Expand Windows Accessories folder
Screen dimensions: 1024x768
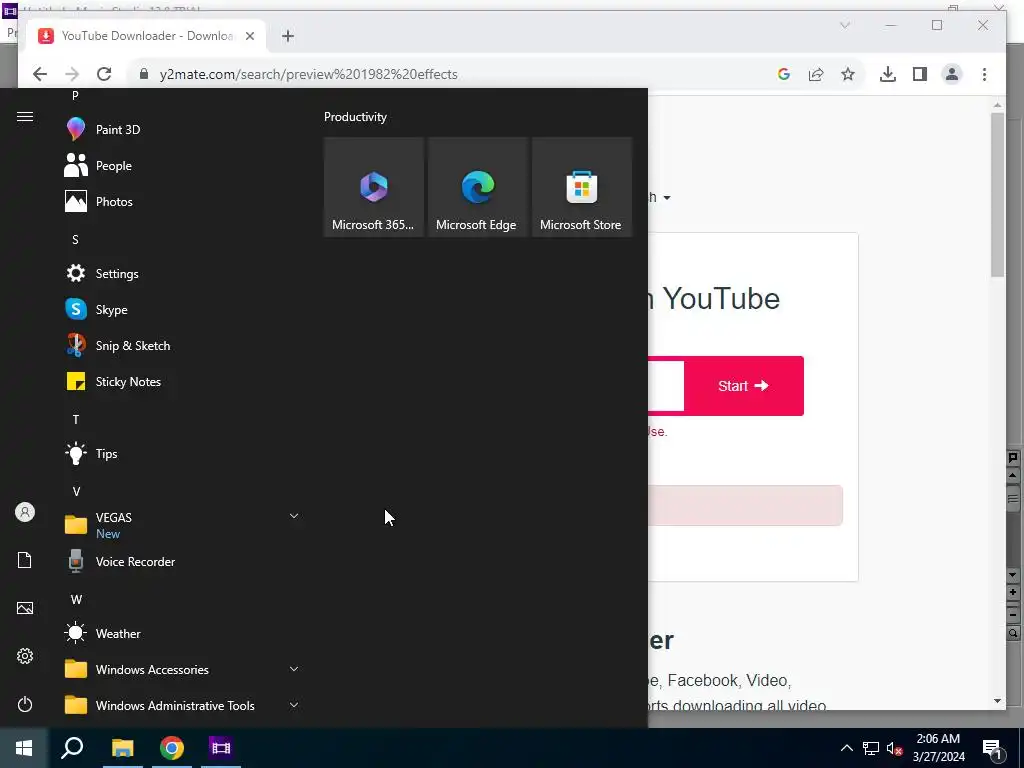click(183, 669)
